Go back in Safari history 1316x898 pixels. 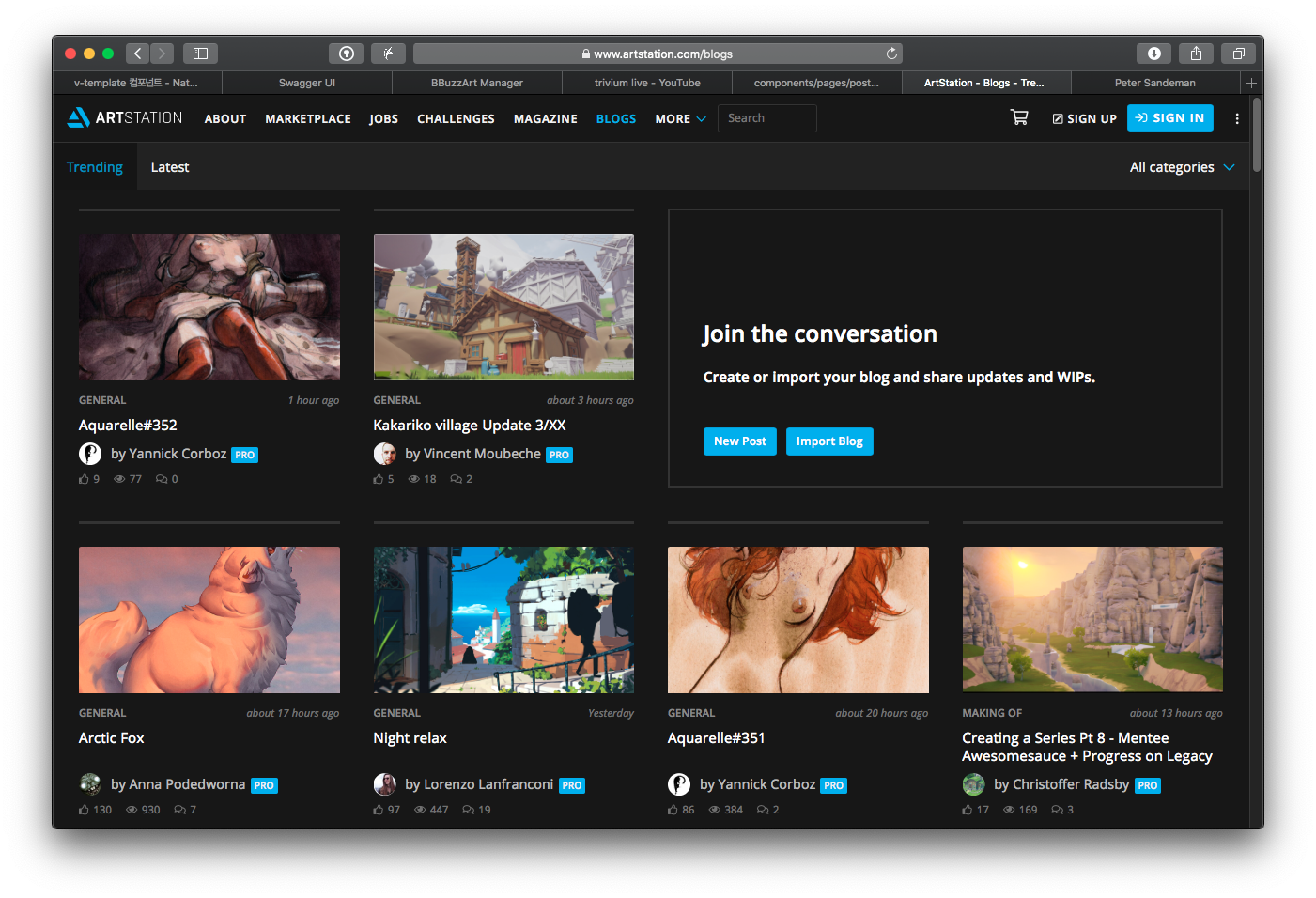[138, 54]
